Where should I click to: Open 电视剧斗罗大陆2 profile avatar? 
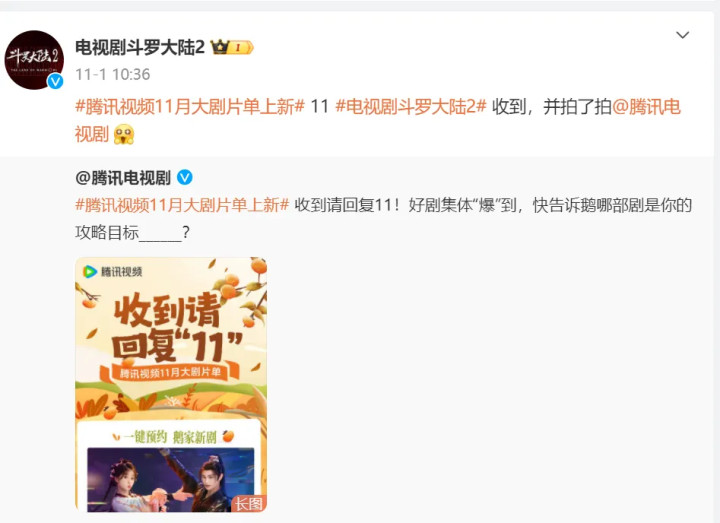(34, 60)
